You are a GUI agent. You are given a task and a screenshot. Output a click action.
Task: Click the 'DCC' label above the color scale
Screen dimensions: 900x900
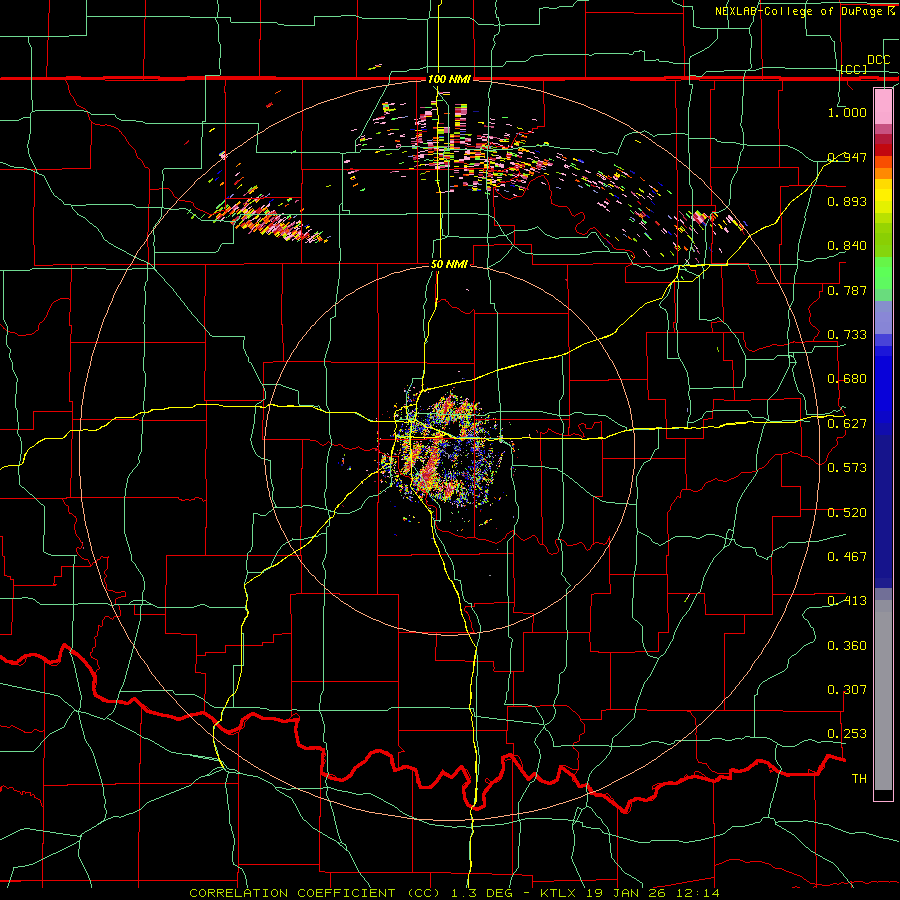878,60
